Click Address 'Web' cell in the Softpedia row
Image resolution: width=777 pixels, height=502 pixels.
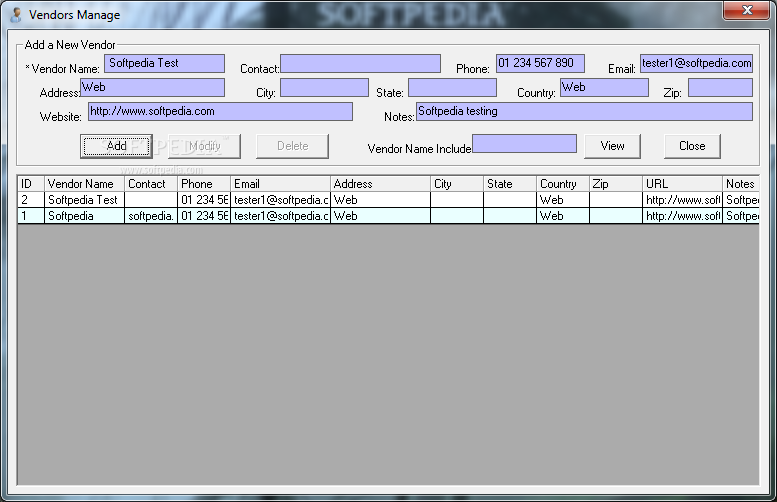tap(381, 216)
